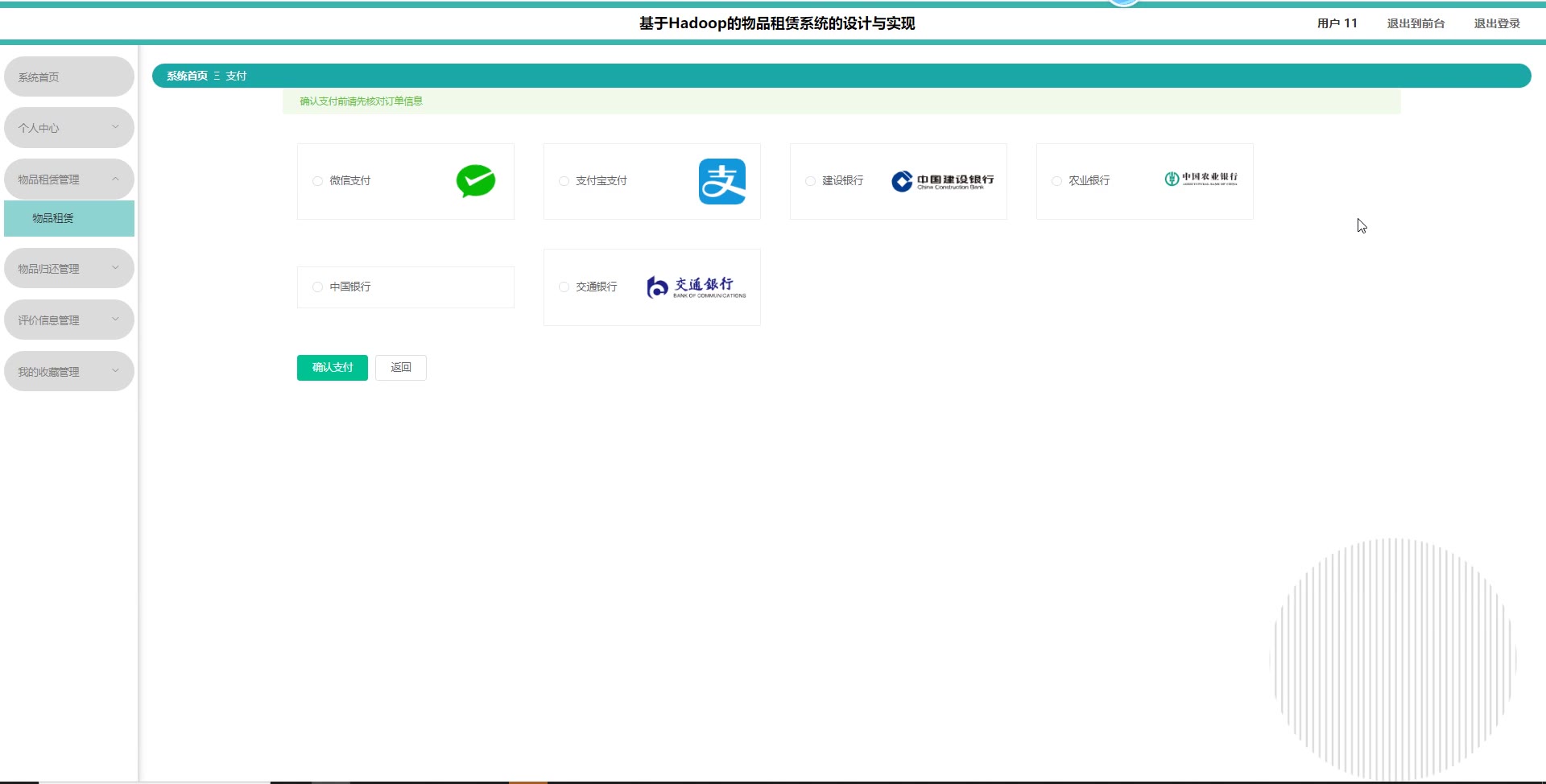Select the 物品租赁 submenu item
Viewport: 1546px width, 784px height.
pos(69,218)
